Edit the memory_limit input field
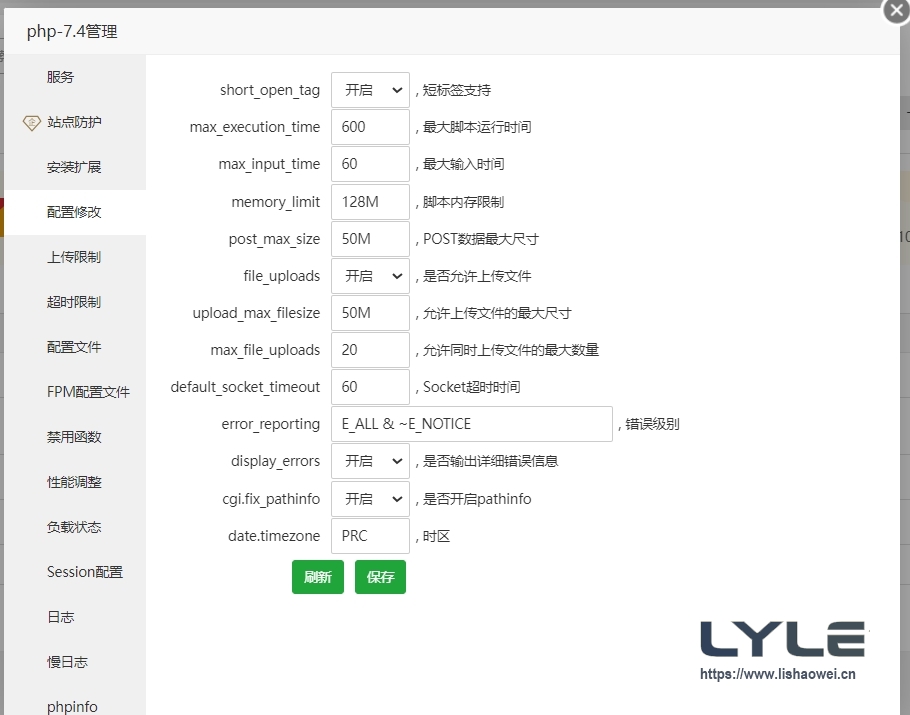Image resolution: width=910 pixels, height=715 pixels. 370,201
